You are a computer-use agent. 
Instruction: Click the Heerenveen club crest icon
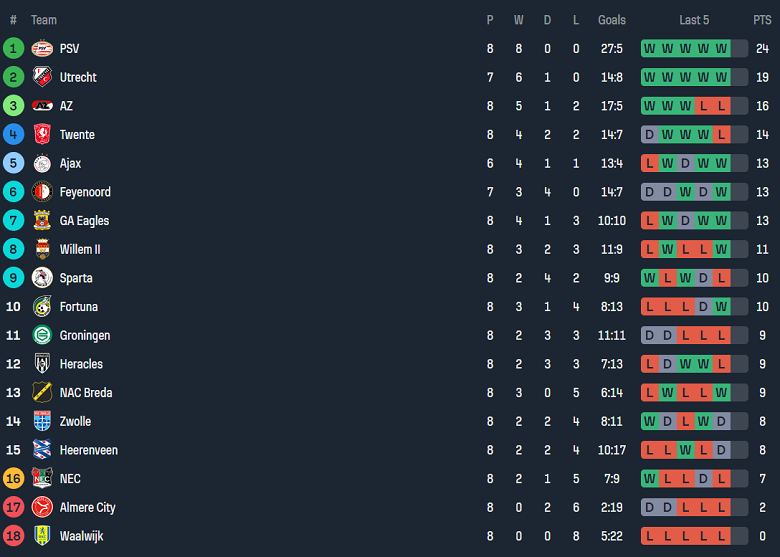pos(42,450)
